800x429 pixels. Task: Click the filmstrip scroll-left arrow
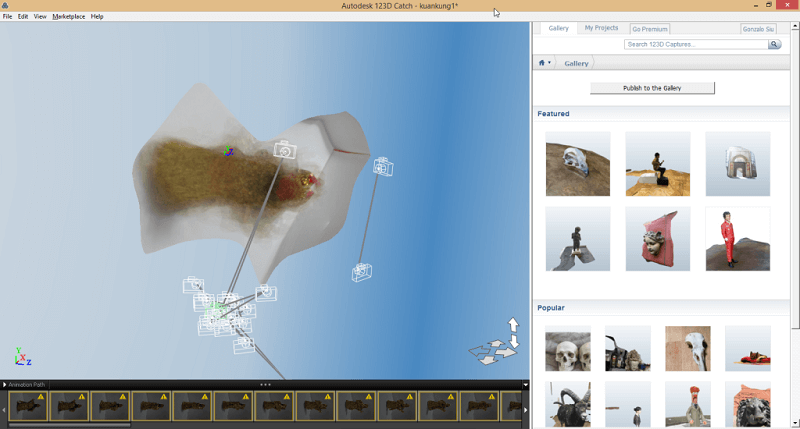4,410
